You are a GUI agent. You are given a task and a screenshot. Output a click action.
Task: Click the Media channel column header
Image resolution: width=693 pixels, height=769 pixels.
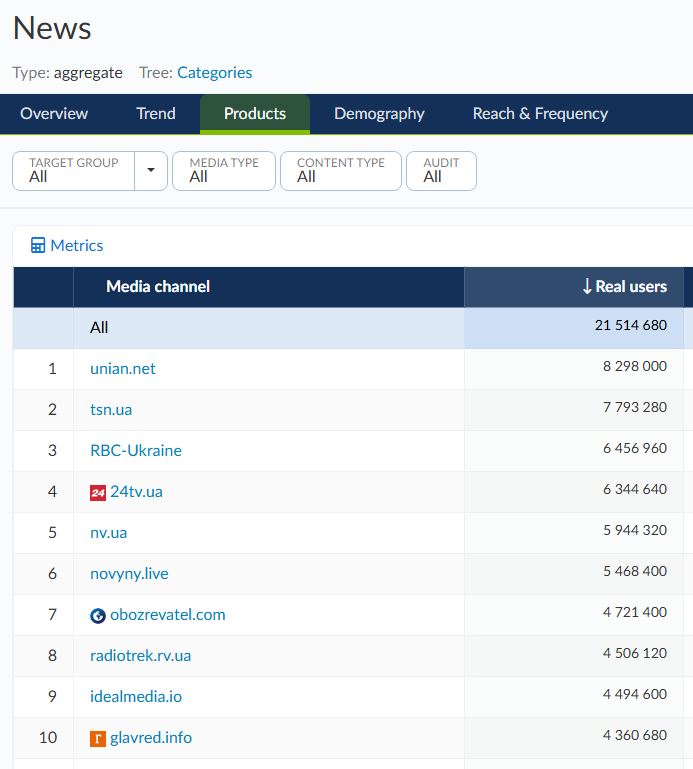tap(158, 287)
